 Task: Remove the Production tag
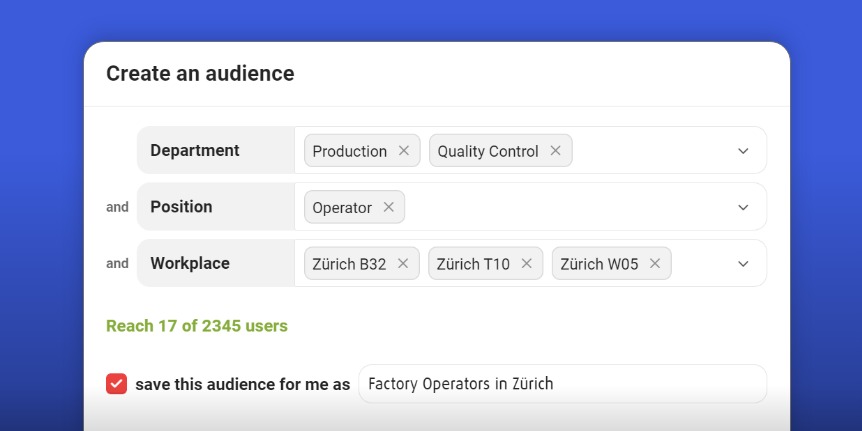click(404, 151)
